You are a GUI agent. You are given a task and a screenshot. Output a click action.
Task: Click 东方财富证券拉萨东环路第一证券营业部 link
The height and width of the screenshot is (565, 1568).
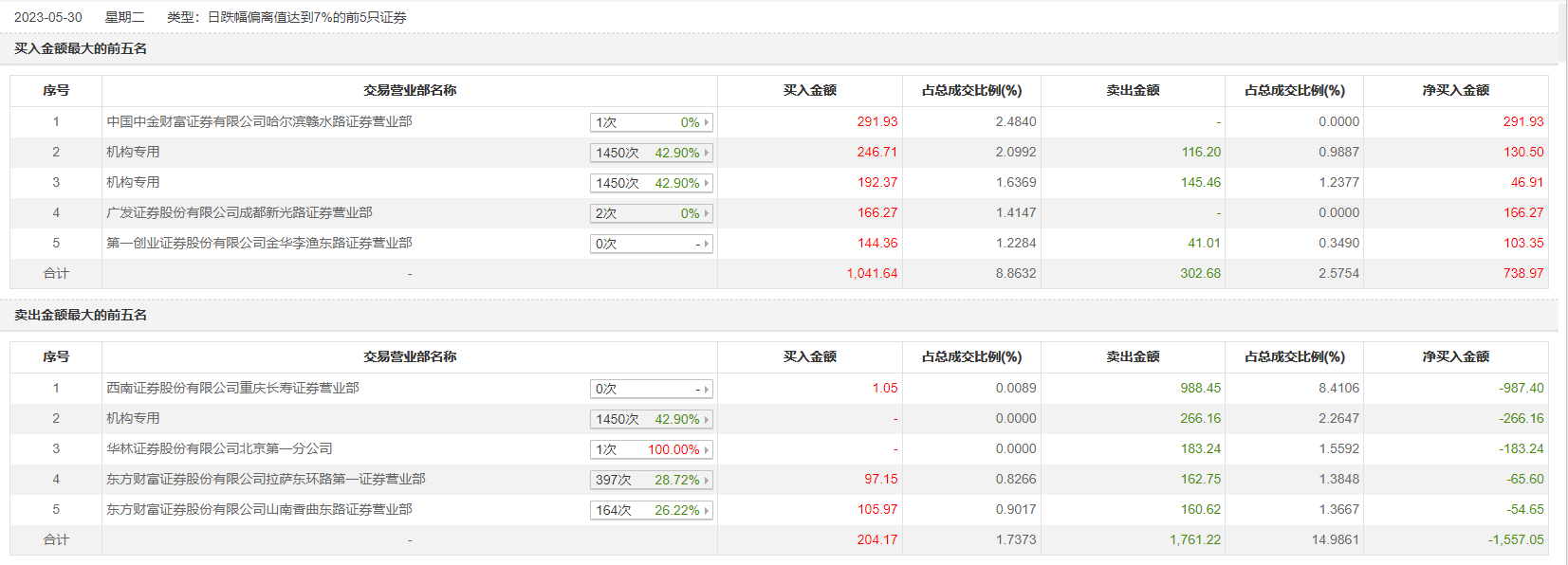point(266,479)
